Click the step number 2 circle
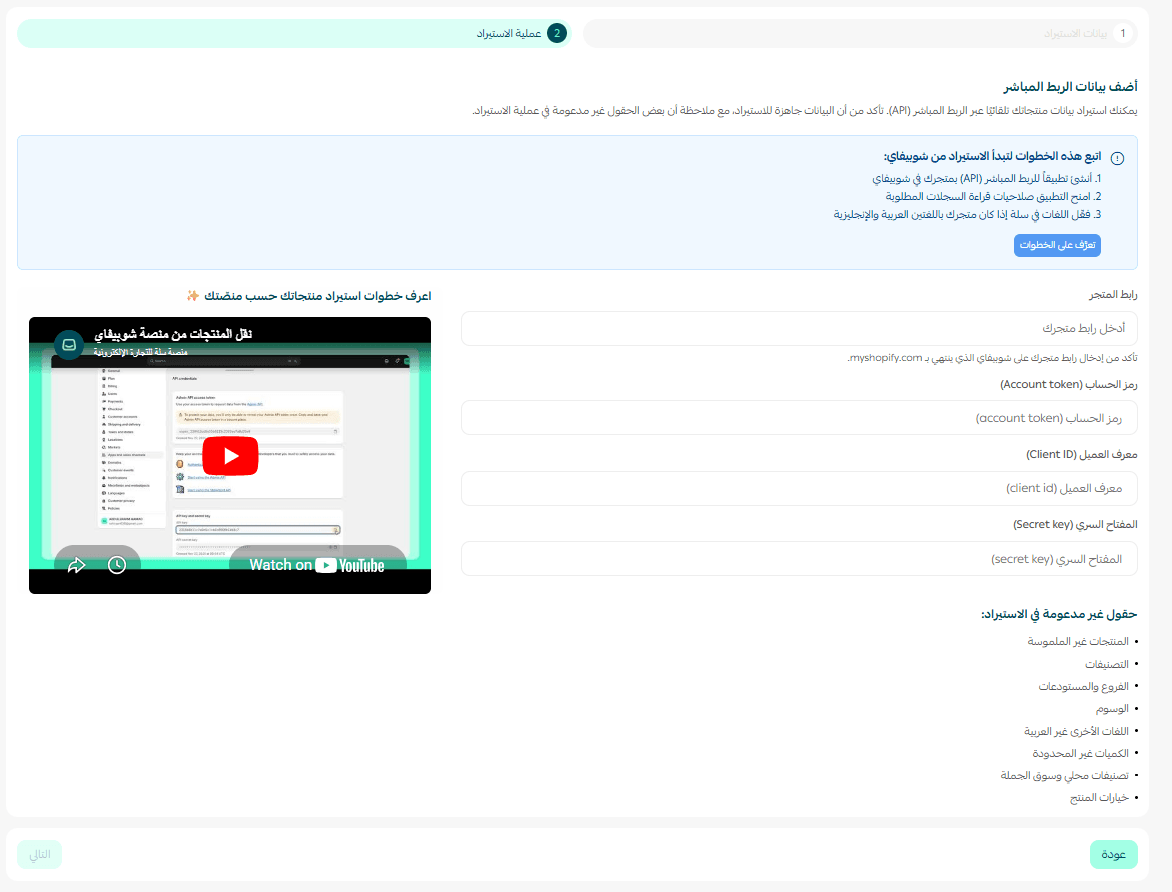1172x892 pixels. tap(557, 34)
